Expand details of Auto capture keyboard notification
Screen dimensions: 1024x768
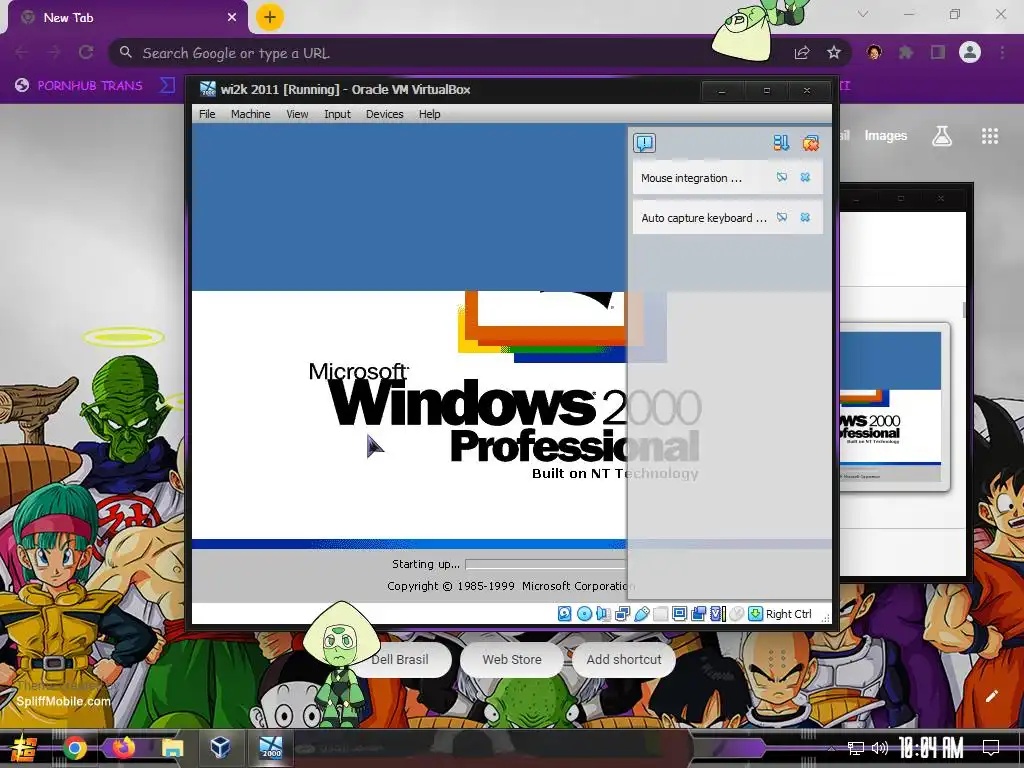coord(782,217)
